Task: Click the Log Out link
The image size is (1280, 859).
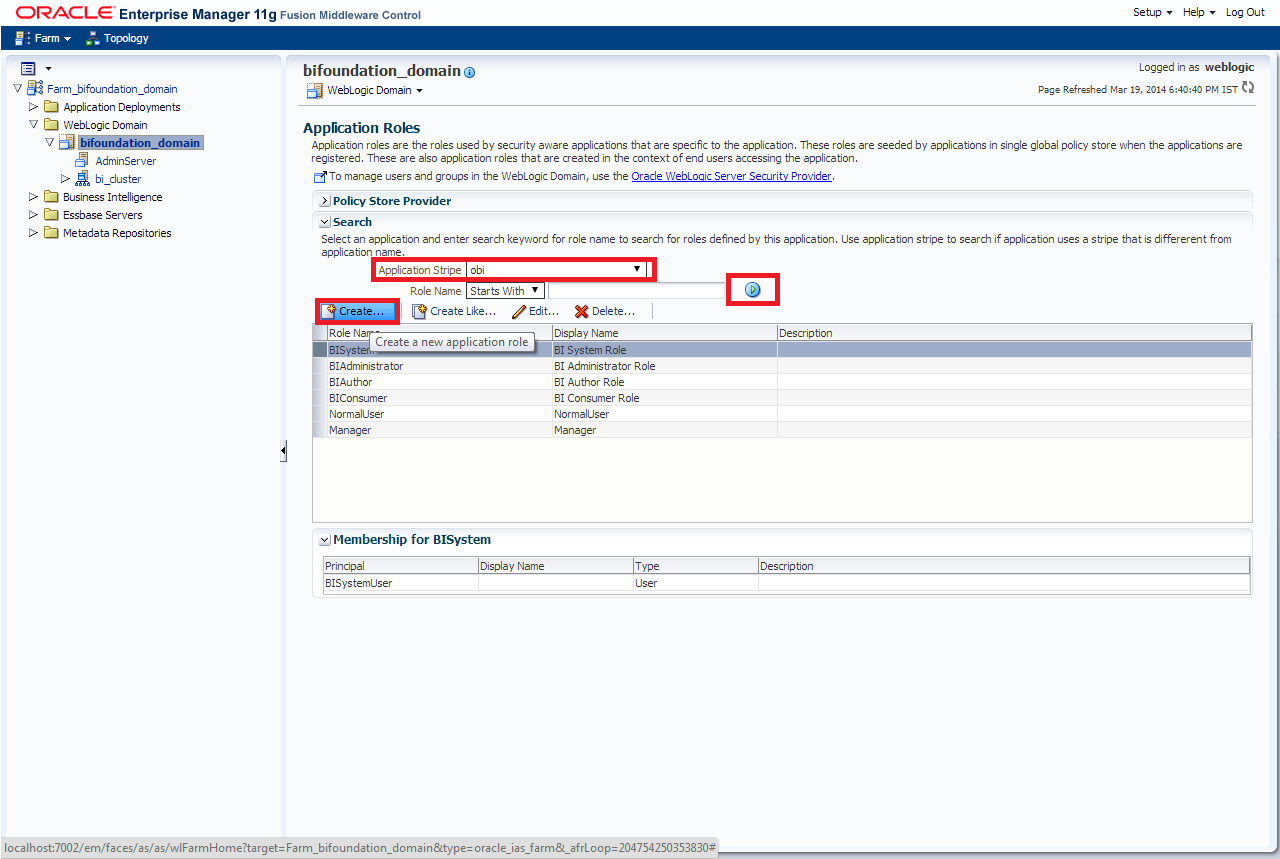Action: tap(1245, 12)
